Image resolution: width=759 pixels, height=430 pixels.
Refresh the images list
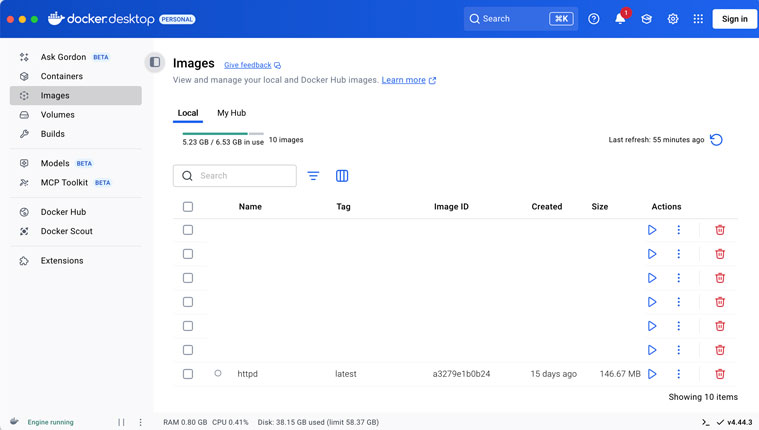[716, 140]
